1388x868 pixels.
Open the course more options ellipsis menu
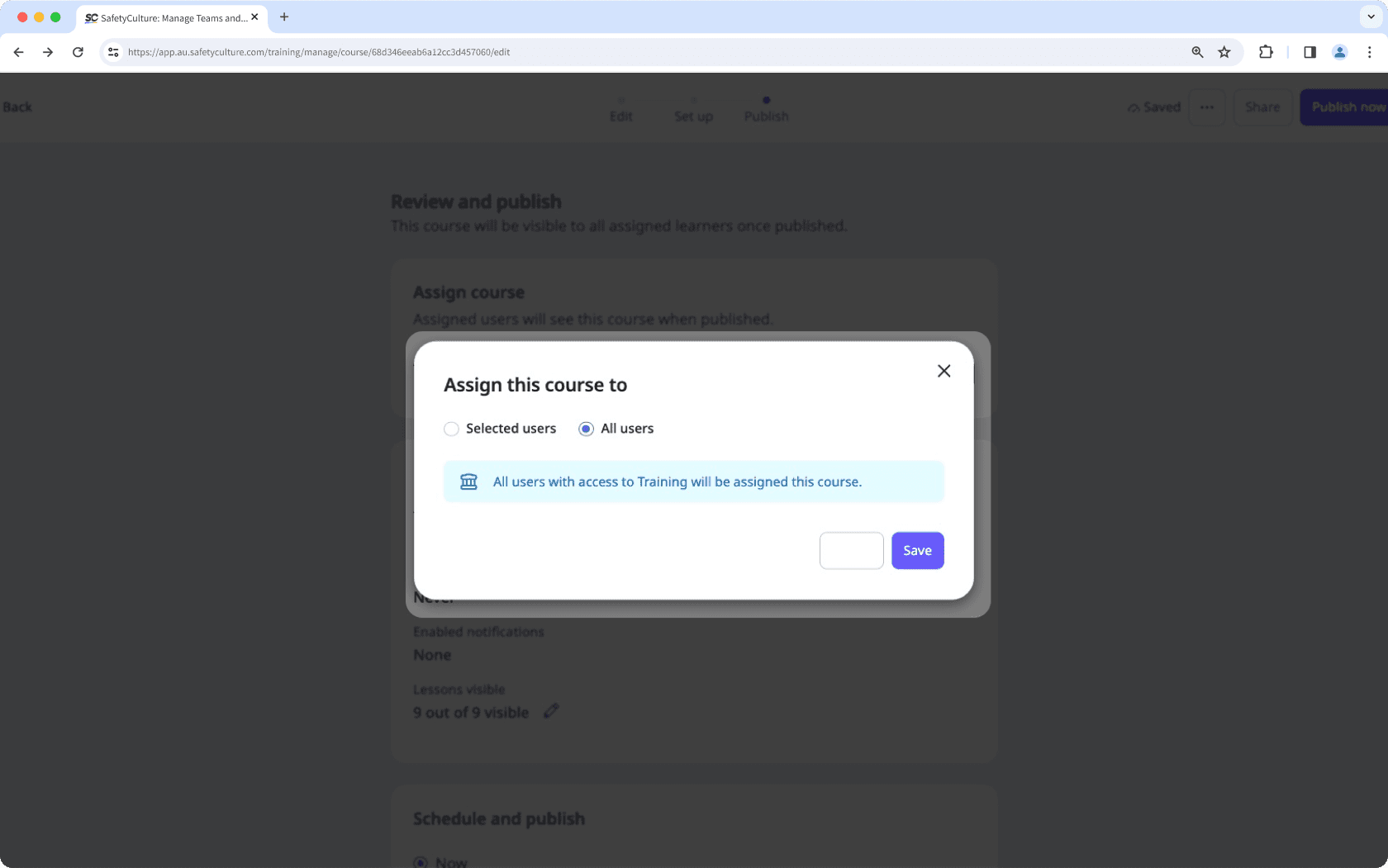coord(1206,107)
